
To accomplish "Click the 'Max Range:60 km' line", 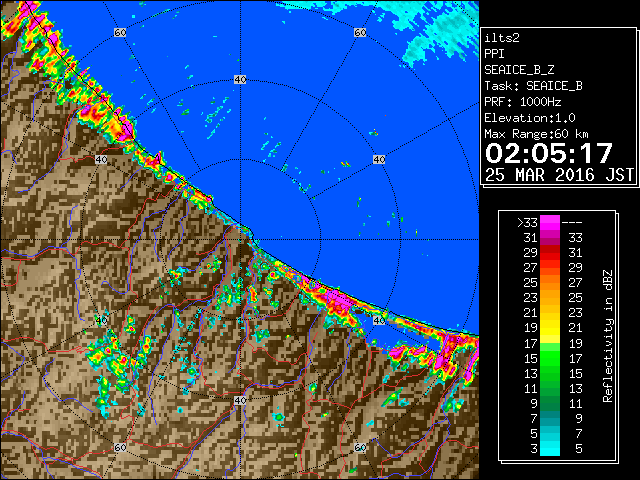I will pyautogui.click(x=536, y=134).
